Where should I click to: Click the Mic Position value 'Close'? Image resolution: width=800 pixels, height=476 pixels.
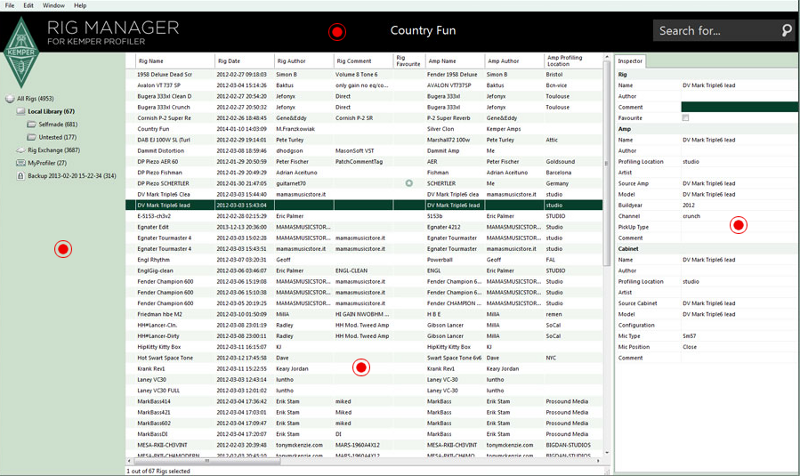coord(690,347)
